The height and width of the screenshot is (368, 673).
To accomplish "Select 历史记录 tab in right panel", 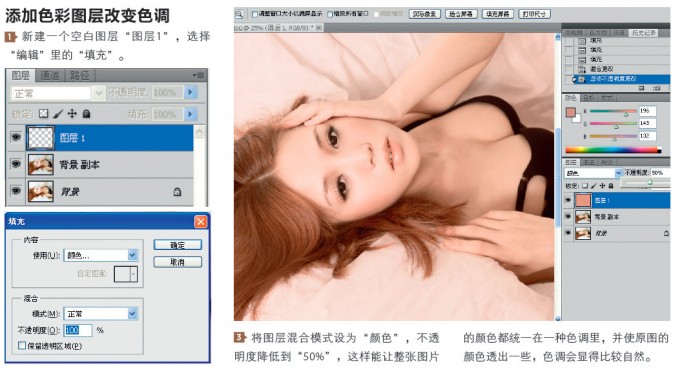I will click(643, 33).
